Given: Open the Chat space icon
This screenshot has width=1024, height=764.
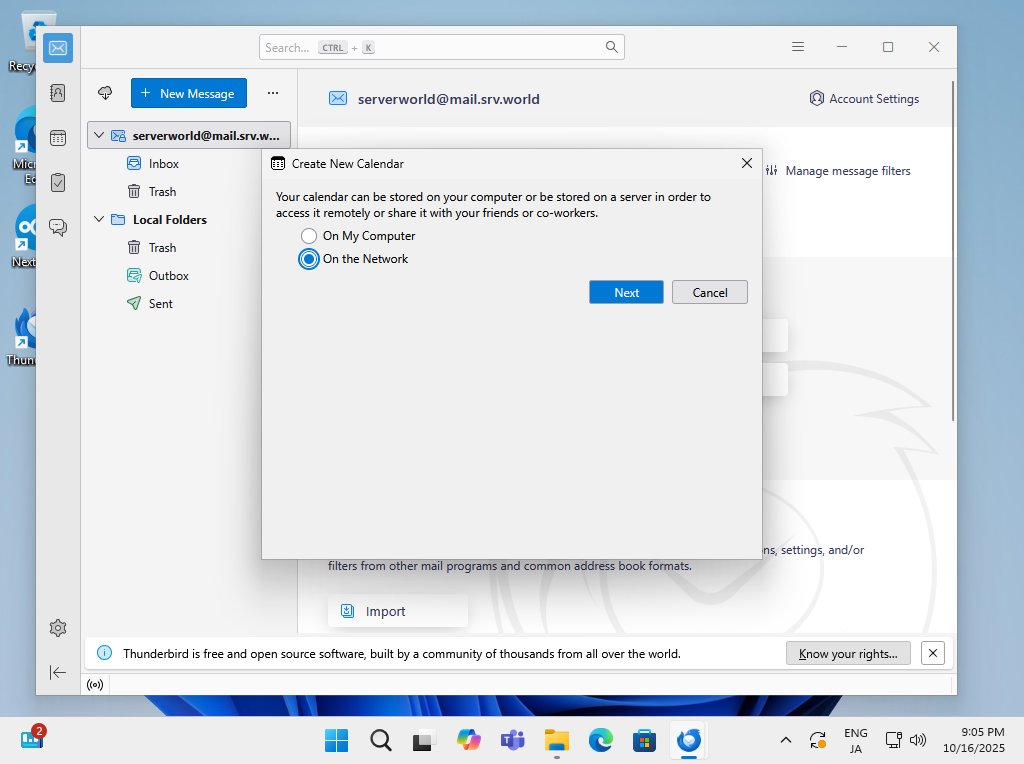Looking at the screenshot, I should (58, 227).
